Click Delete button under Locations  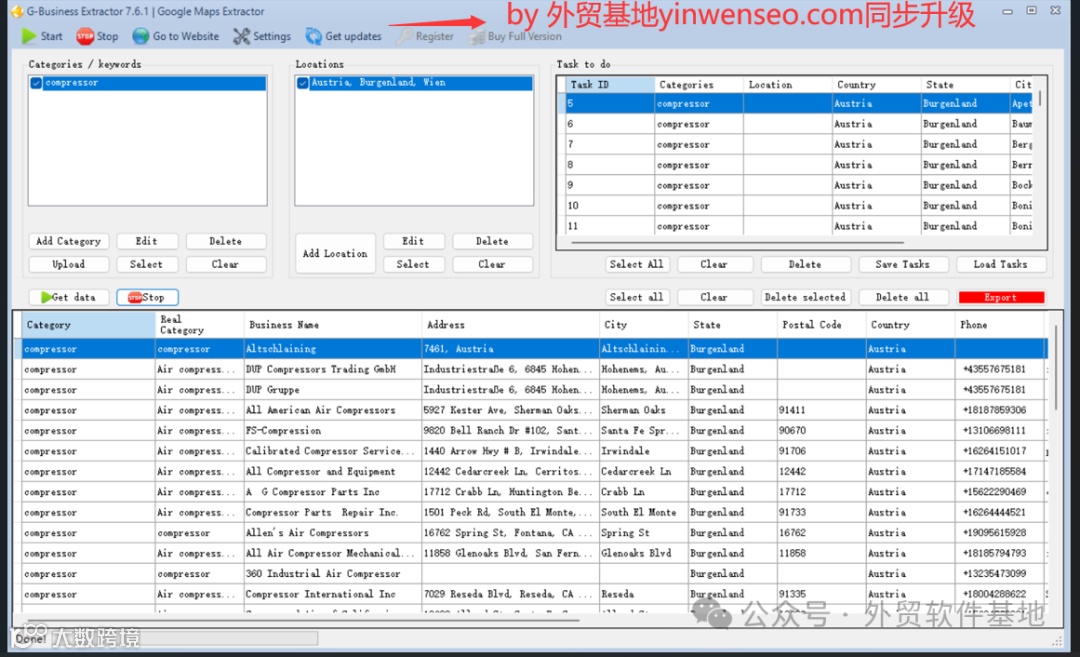[x=492, y=241]
